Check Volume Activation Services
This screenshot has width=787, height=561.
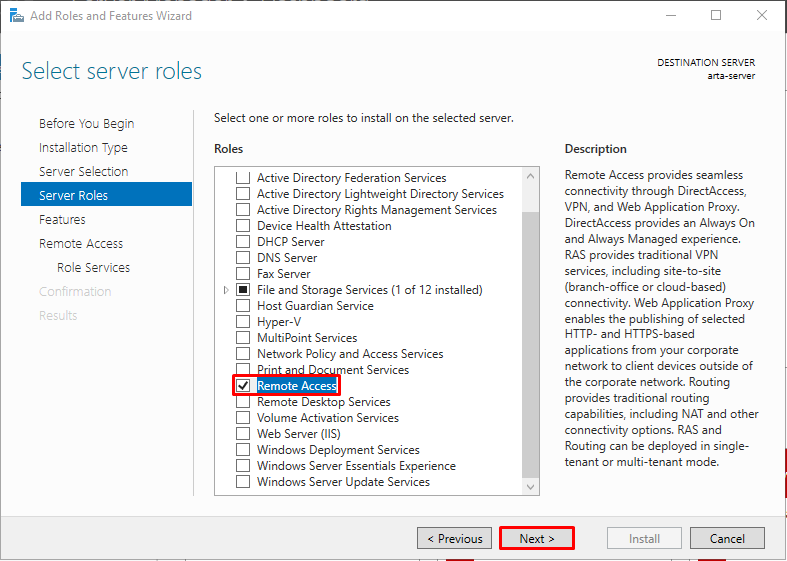[x=243, y=418]
